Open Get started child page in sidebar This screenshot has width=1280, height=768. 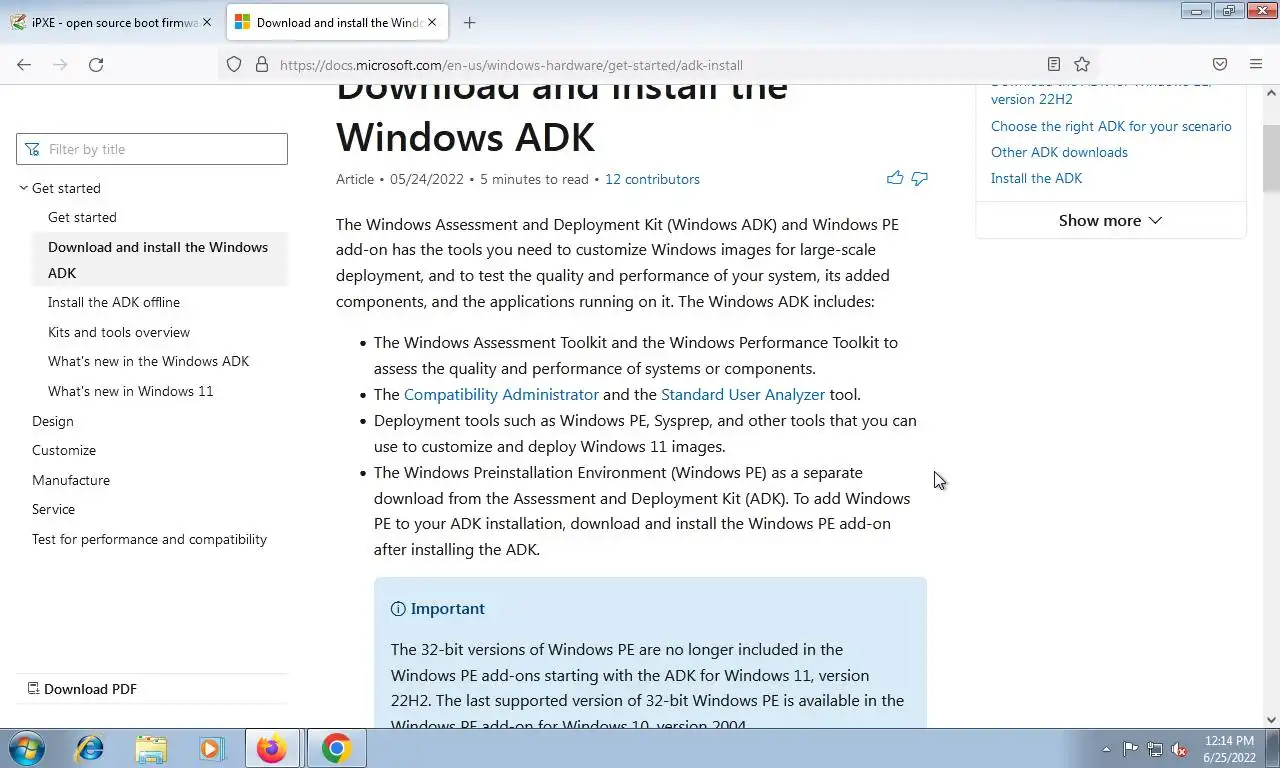click(x=82, y=217)
